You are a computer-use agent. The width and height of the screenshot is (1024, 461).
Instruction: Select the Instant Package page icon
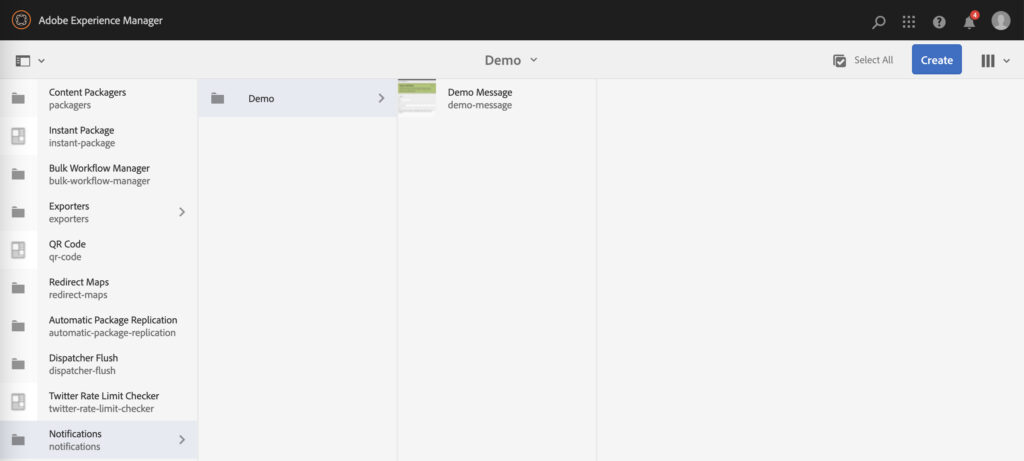tap(18, 136)
